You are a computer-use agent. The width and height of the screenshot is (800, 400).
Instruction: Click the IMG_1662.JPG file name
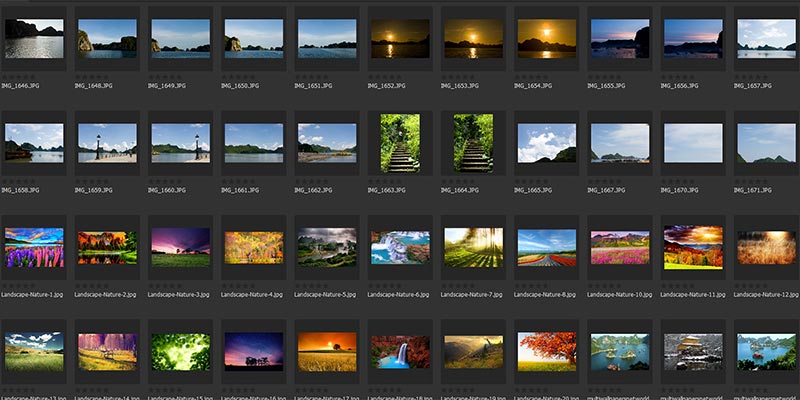[313, 190]
